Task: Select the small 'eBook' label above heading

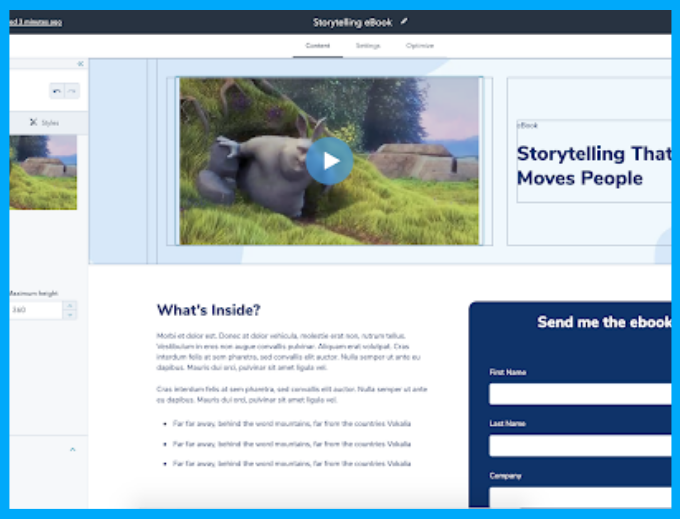Action: (527, 125)
